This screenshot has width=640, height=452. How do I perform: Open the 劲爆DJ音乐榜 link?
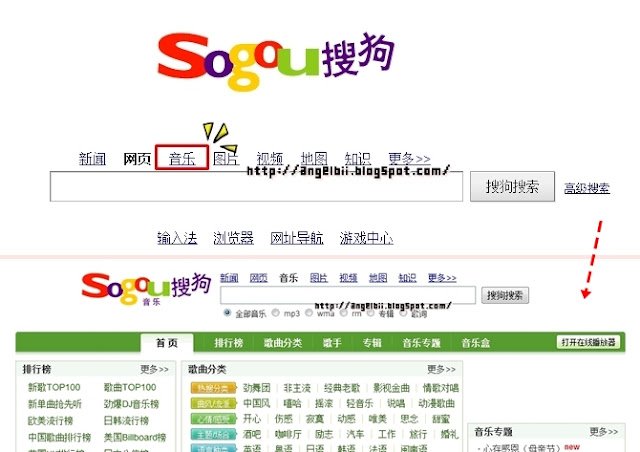tap(131, 404)
